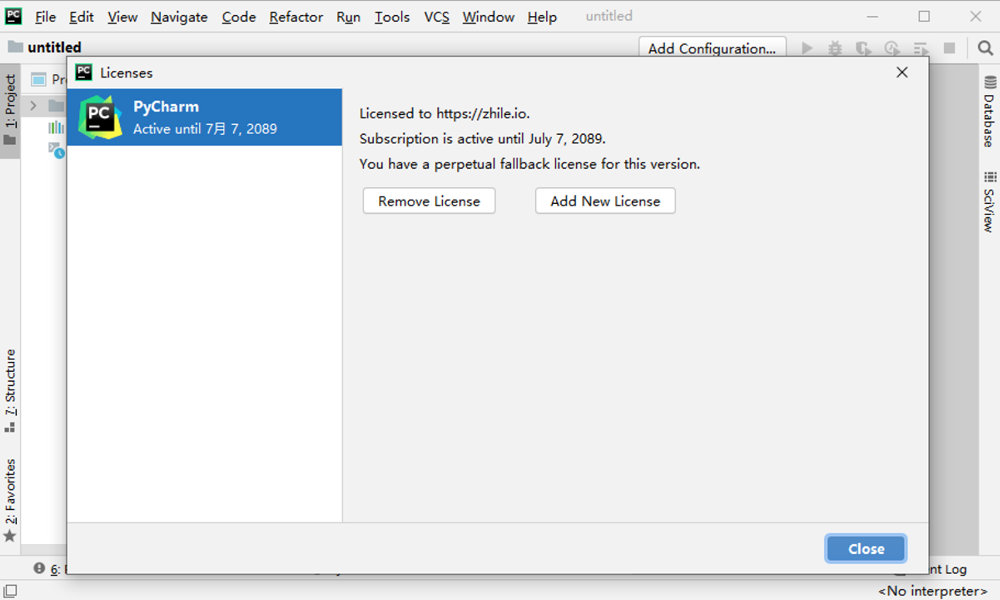1000x600 pixels.
Task: Open the Tools menu
Action: tap(392, 17)
